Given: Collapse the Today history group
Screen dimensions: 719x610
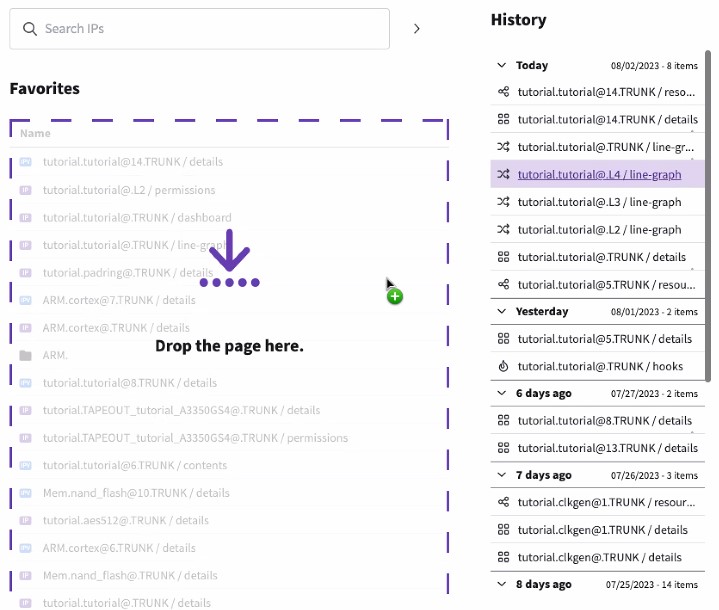Looking at the screenshot, I should [x=502, y=65].
